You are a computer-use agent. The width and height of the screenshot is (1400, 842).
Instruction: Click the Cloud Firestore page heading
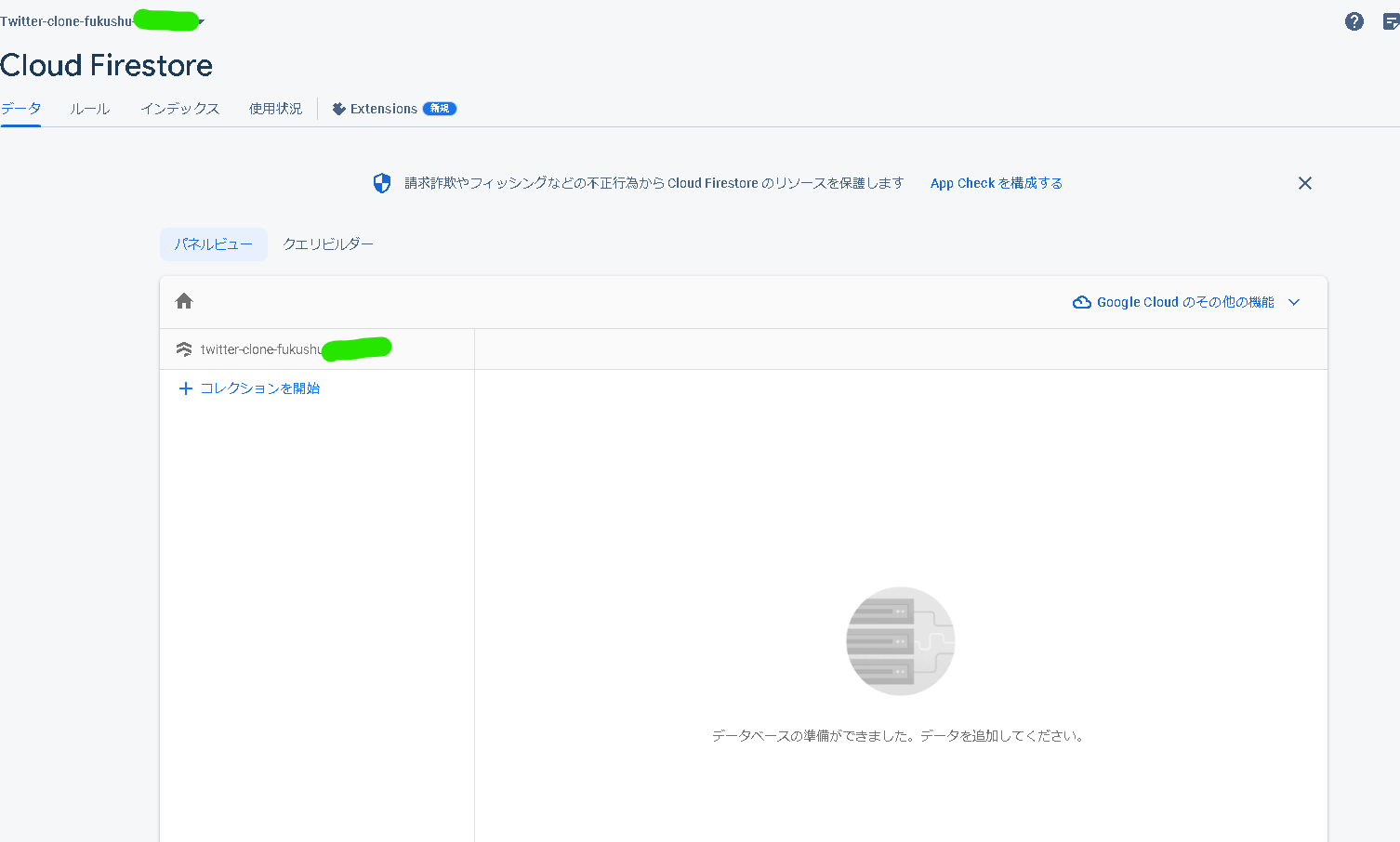point(107,65)
